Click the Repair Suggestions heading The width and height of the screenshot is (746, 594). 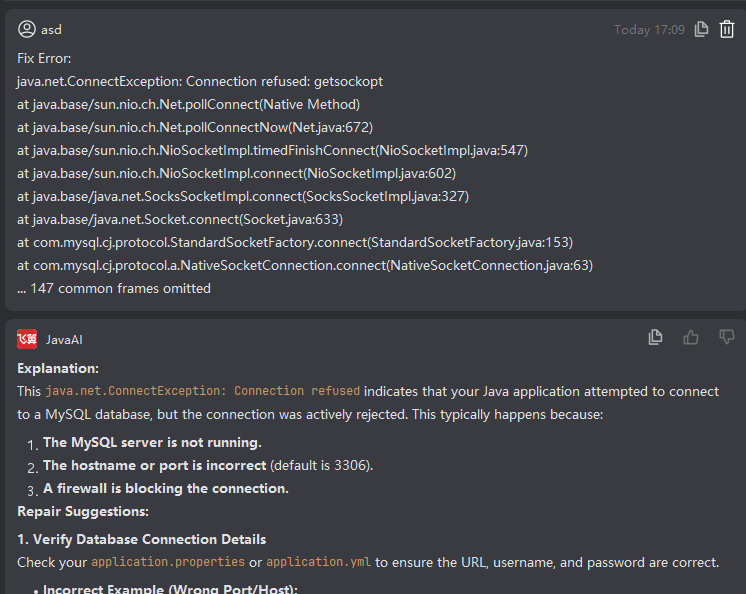pyautogui.click(x=83, y=511)
